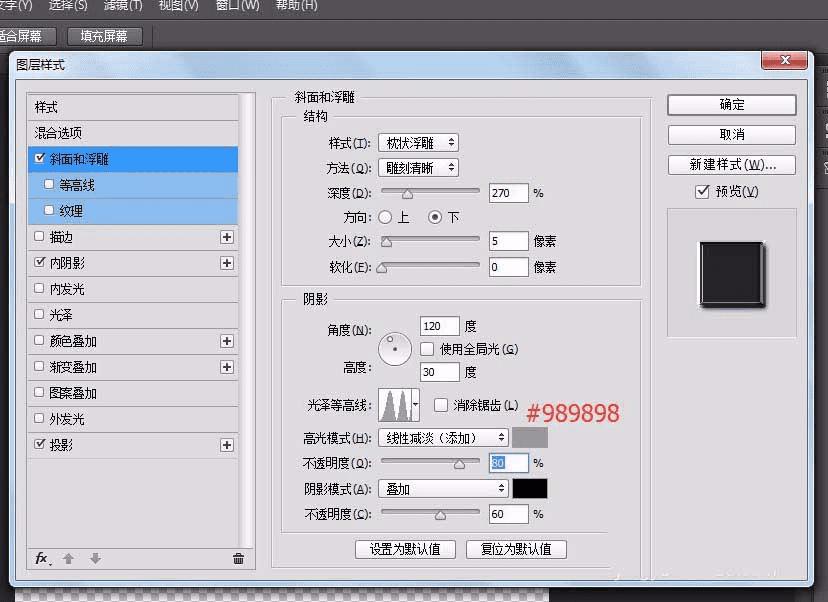Open the 滤镜(T) menu
828x602 pixels.
pos(123,6)
